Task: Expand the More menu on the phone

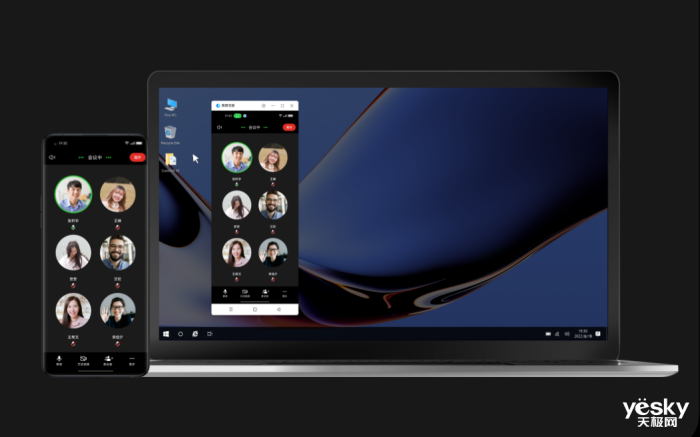Action: pos(132,359)
